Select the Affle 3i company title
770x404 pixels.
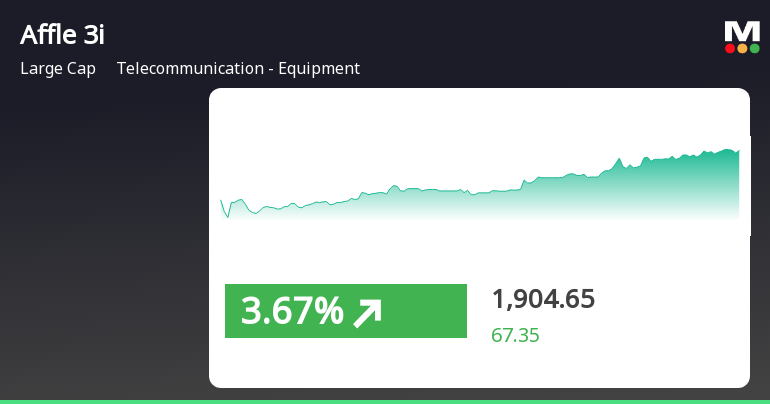coord(62,35)
